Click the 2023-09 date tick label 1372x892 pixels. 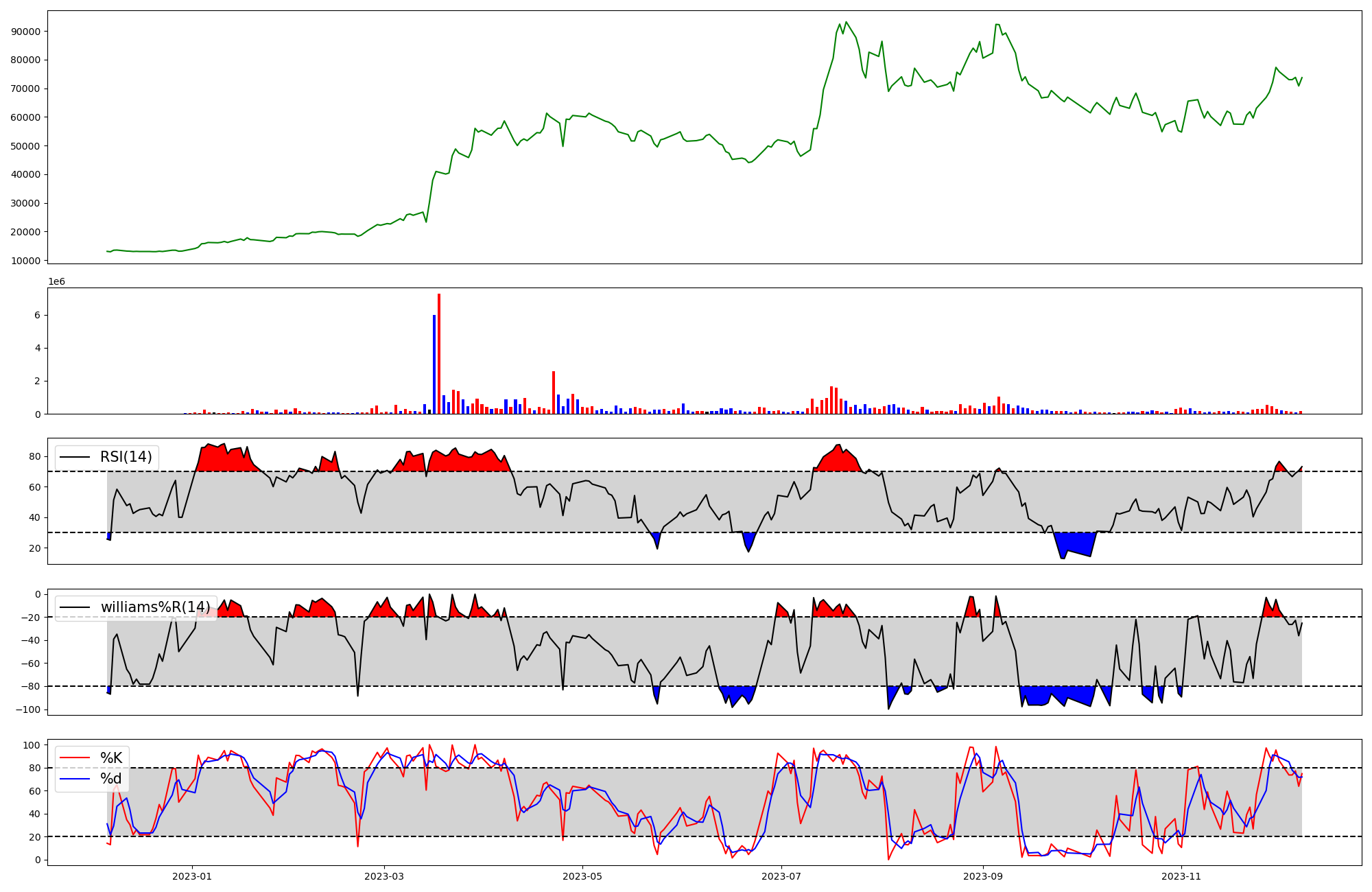[x=983, y=876]
